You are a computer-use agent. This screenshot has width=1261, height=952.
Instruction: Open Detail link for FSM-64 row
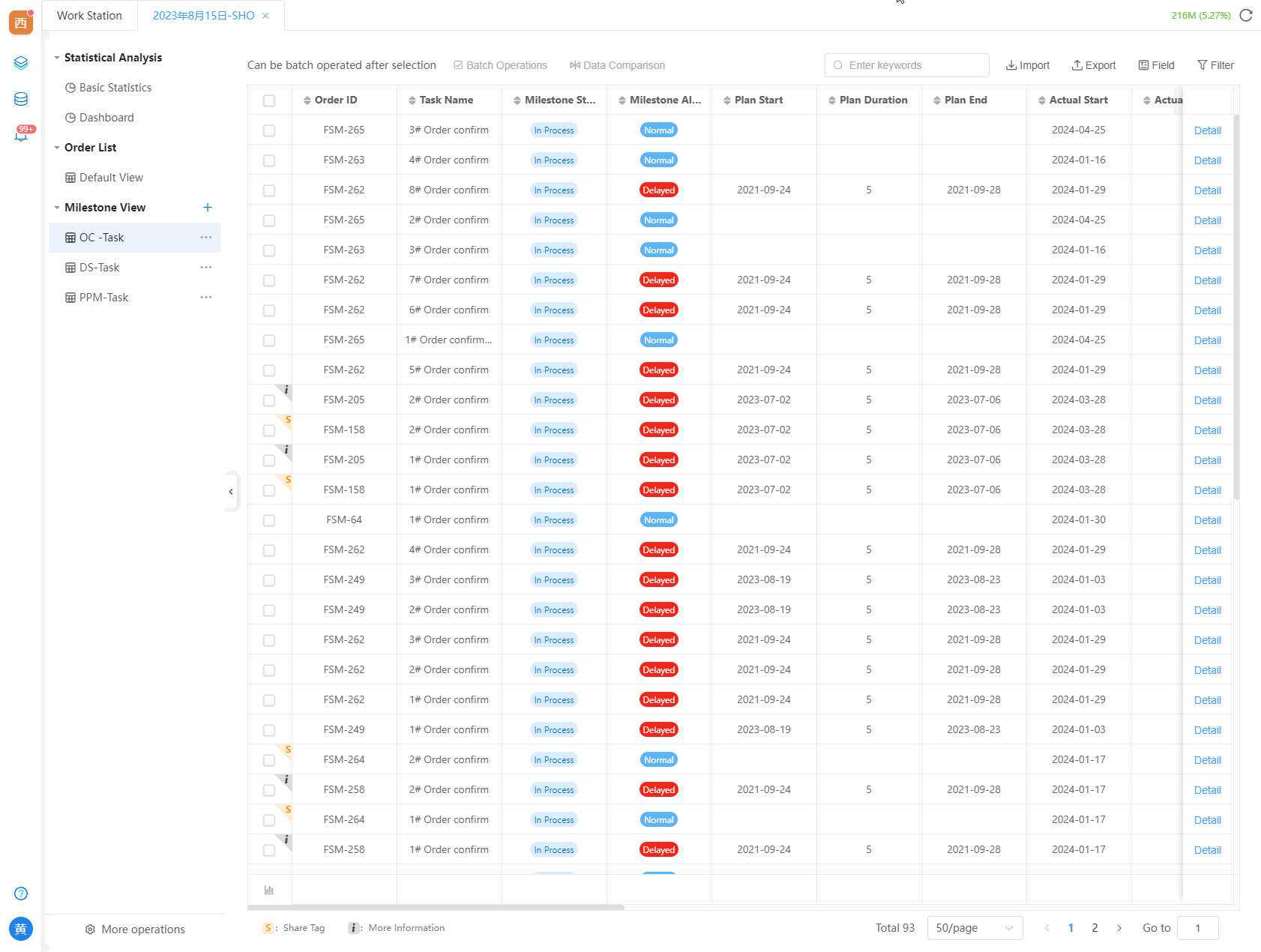coord(1207,520)
